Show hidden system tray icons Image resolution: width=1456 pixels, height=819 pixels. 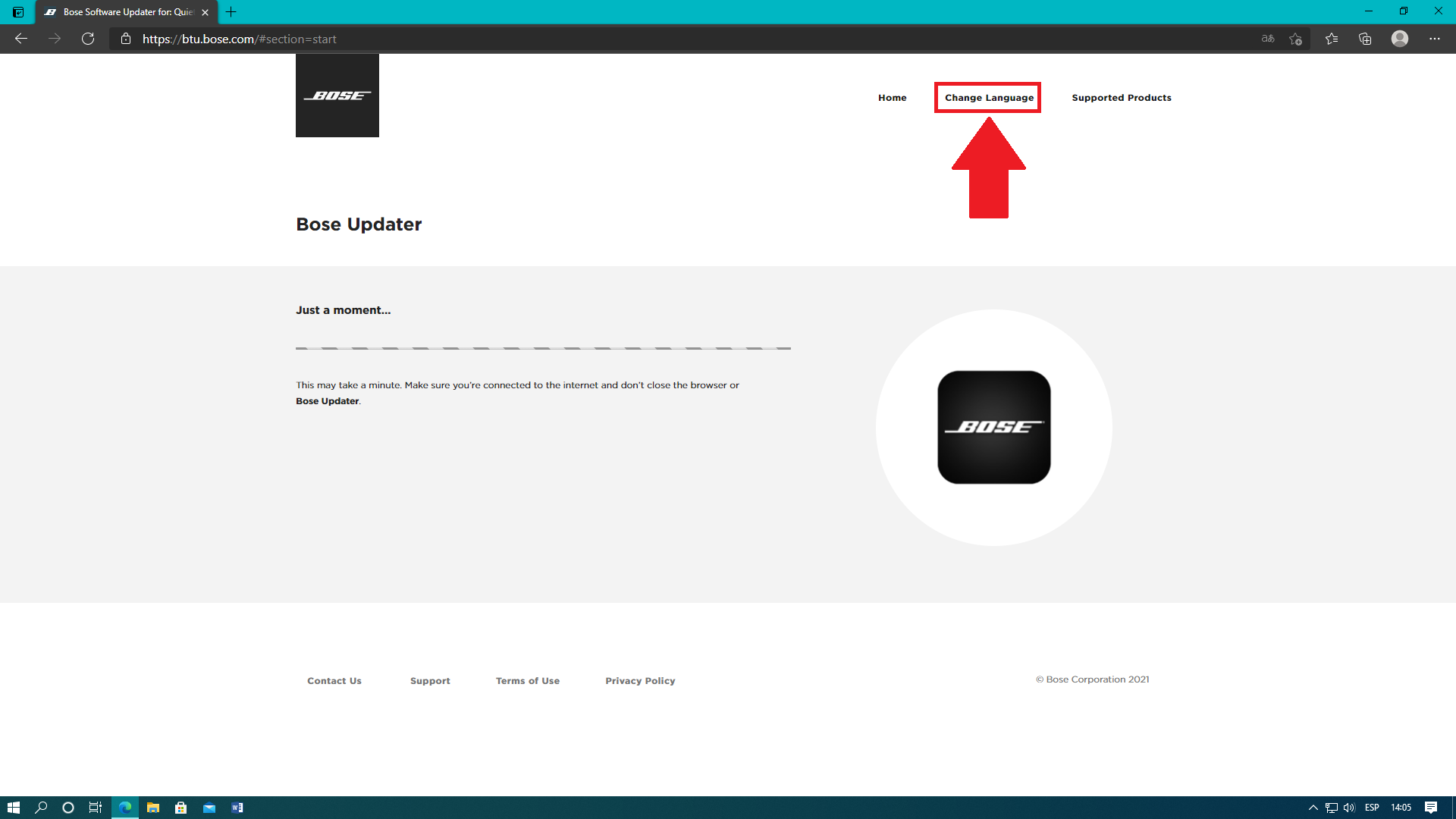(x=1313, y=808)
